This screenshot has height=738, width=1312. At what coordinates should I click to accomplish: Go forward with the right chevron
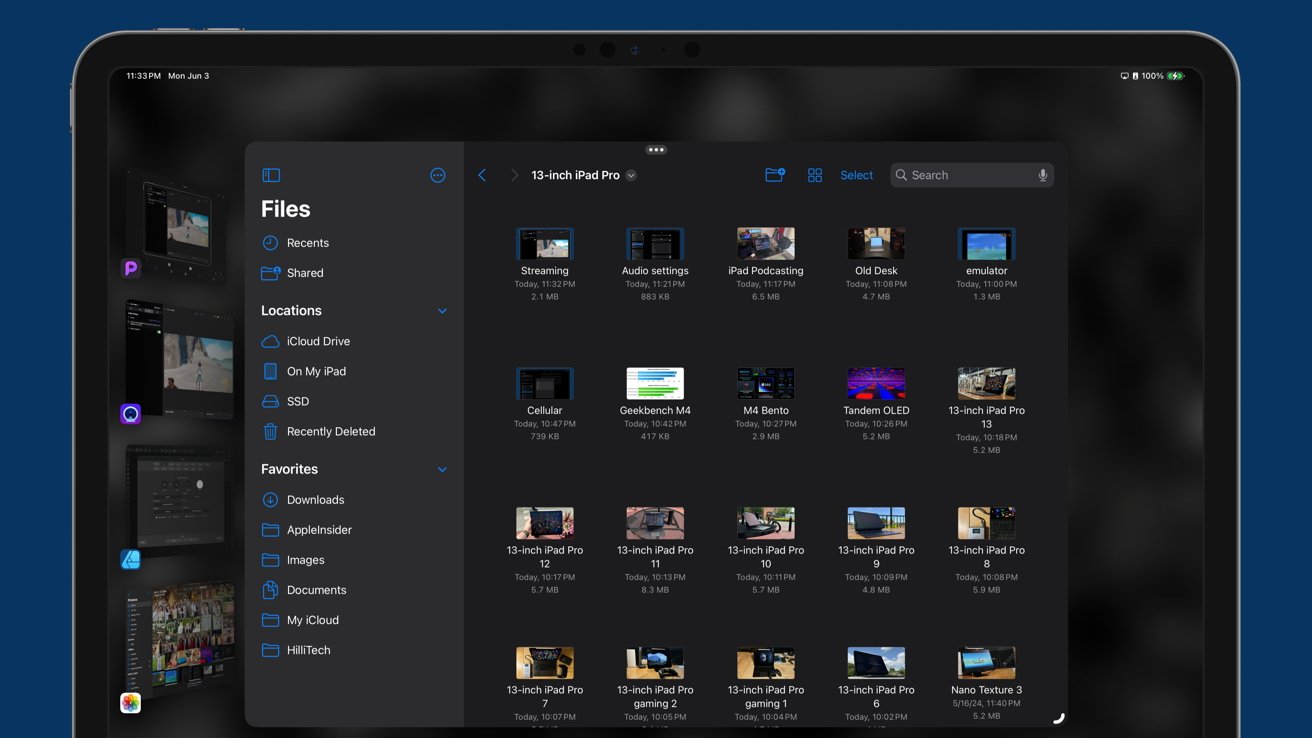coord(514,175)
